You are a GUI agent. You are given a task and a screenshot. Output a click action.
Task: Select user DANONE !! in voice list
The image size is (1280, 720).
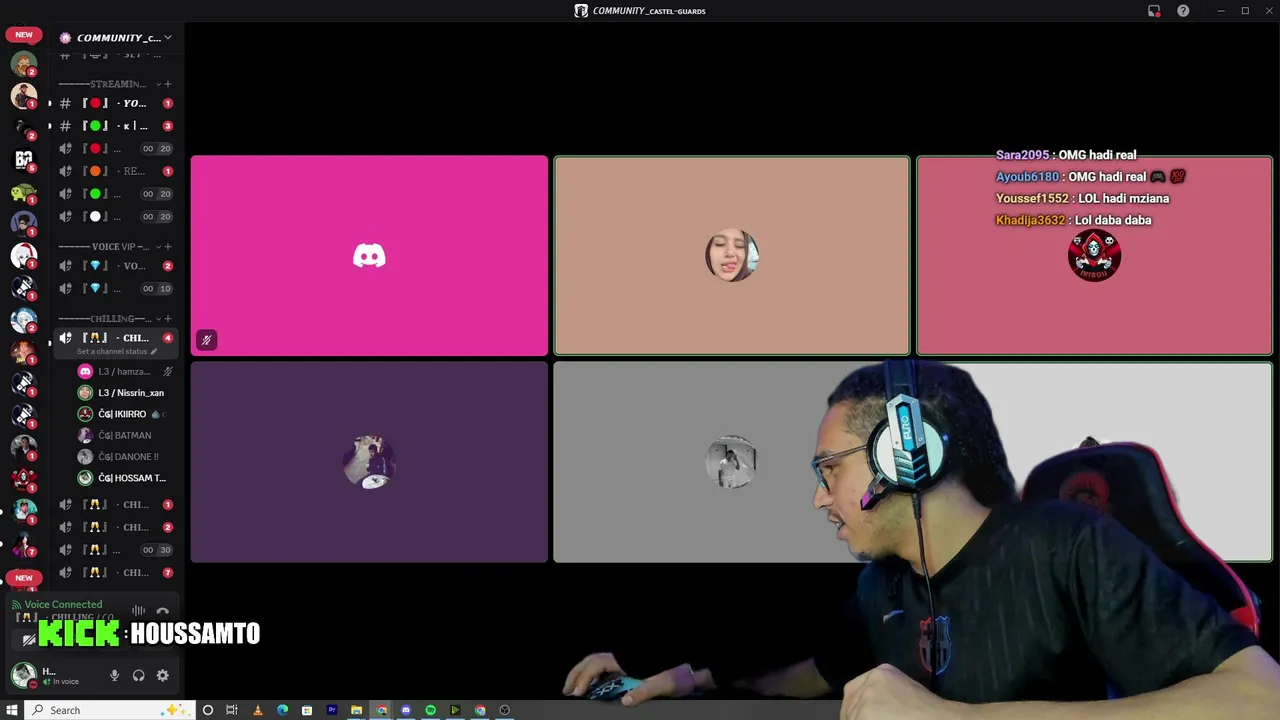pyautogui.click(x=125, y=457)
